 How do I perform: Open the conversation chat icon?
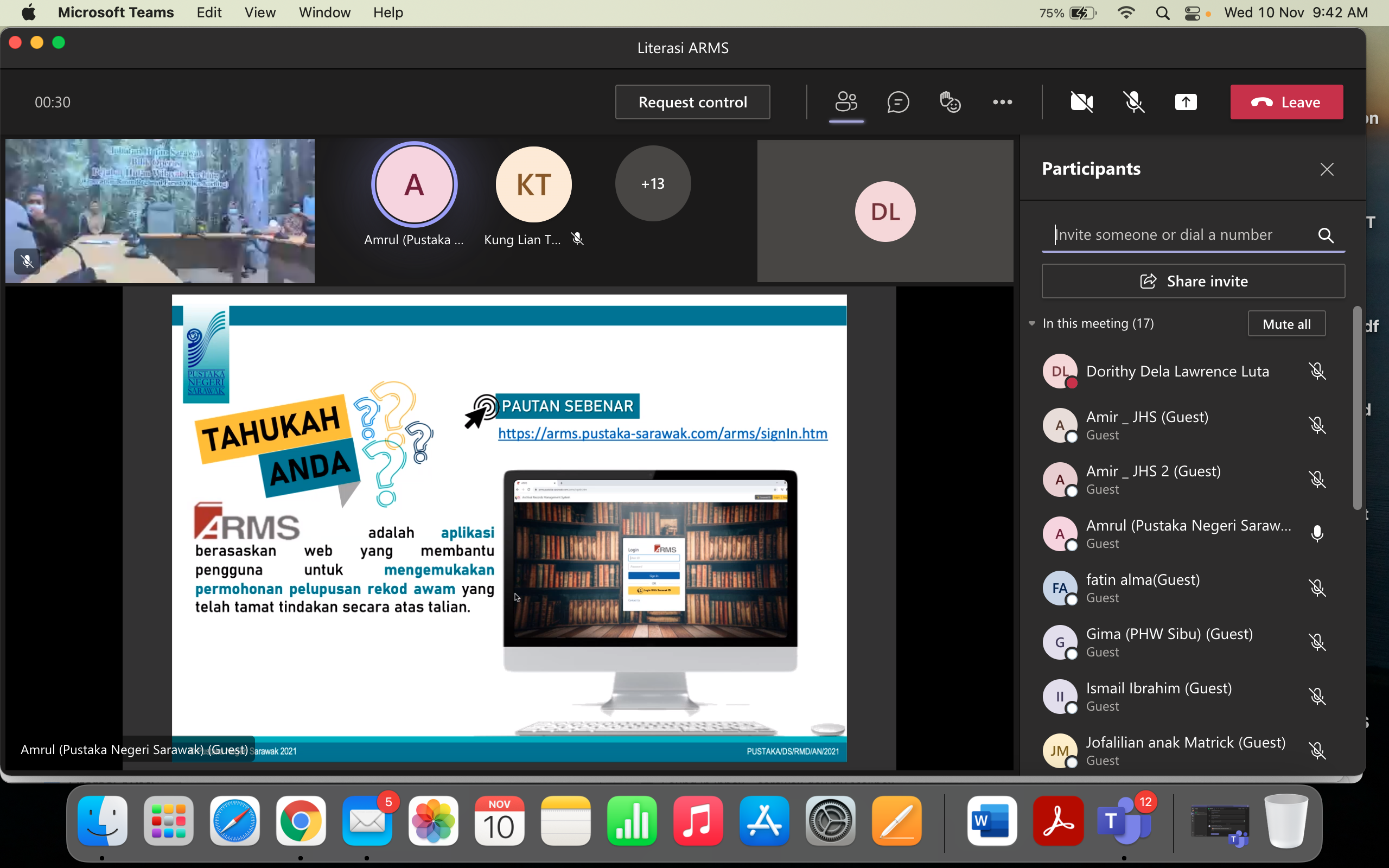click(897, 102)
